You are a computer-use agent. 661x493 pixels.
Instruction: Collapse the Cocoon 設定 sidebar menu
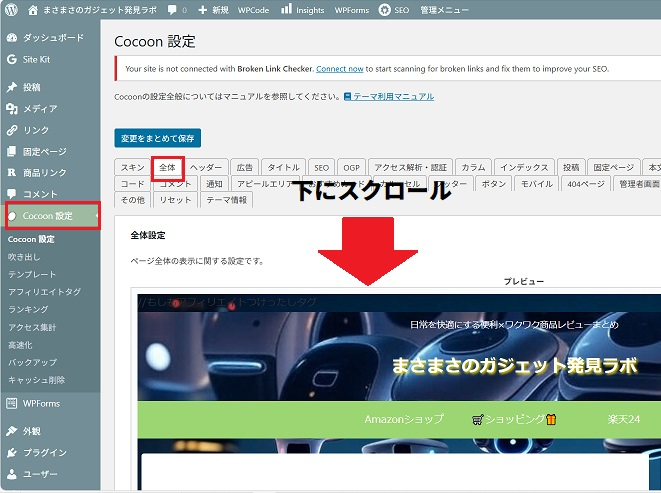pos(48,216)
